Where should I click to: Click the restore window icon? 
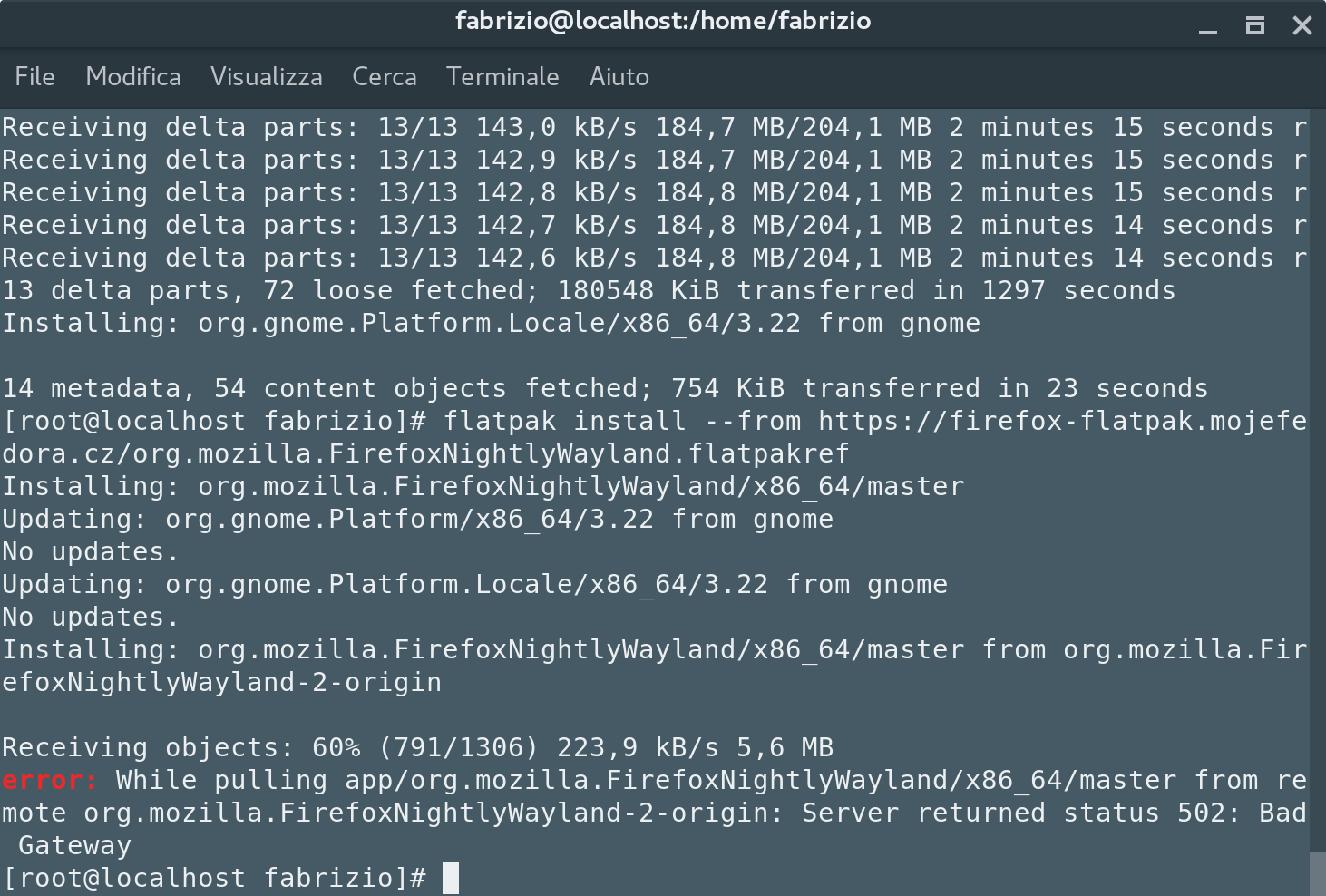pos(1255,25)
